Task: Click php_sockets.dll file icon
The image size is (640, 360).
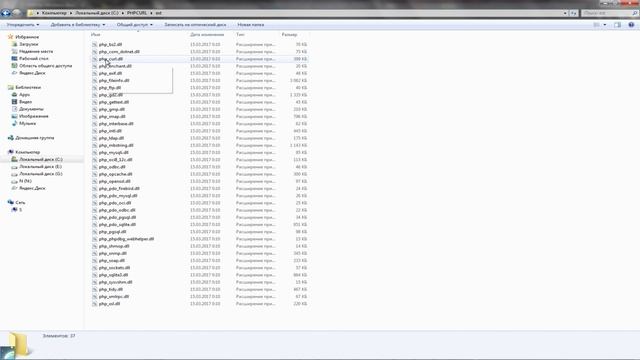Action: [x=95, y=268]
